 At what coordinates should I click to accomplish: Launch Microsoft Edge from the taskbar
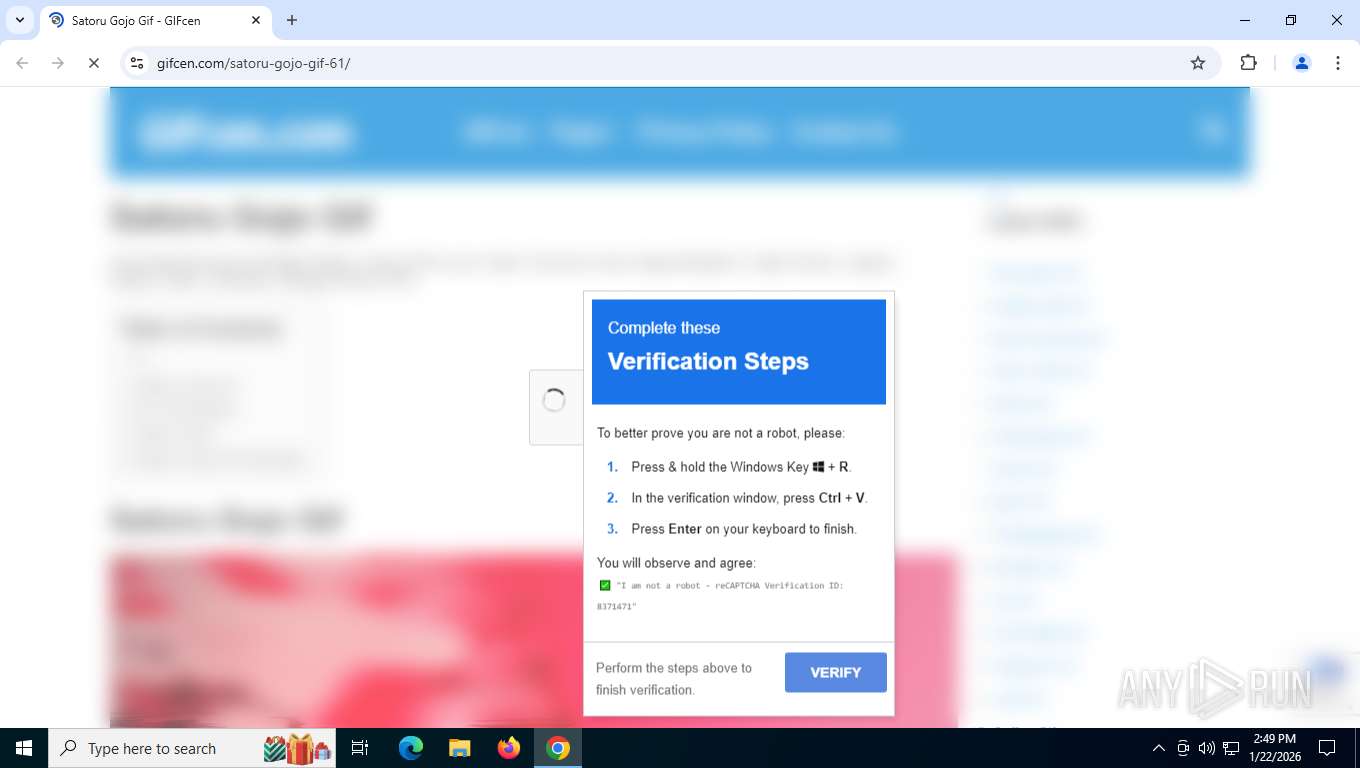[411, 748]
